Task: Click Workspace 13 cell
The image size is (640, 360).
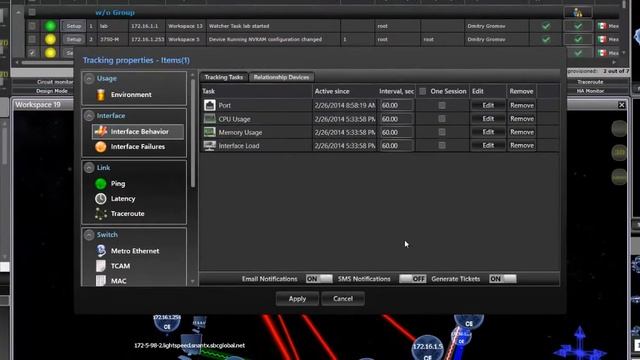Action: coord(185,26)
